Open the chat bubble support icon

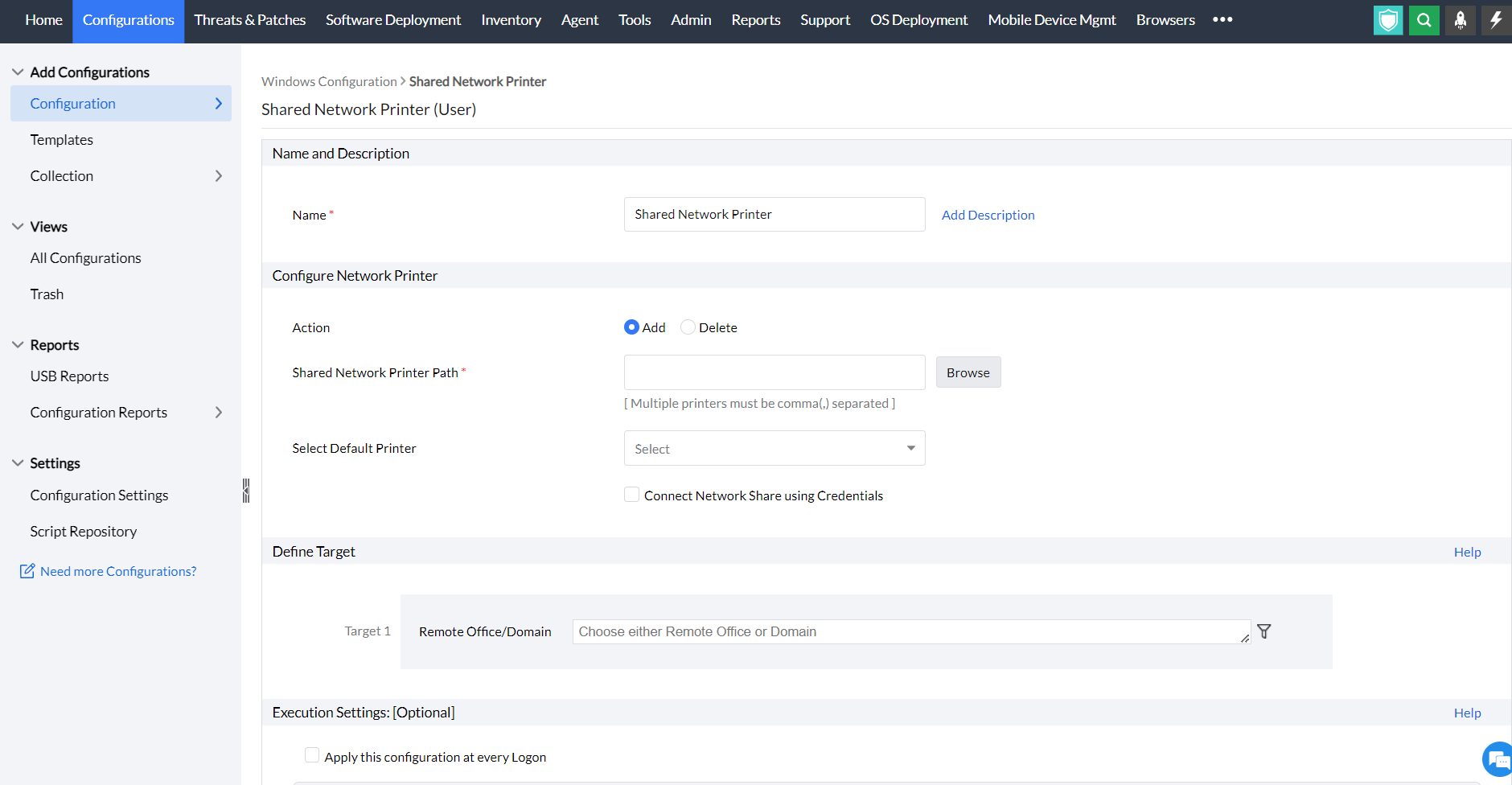(x=1498, y=758)
